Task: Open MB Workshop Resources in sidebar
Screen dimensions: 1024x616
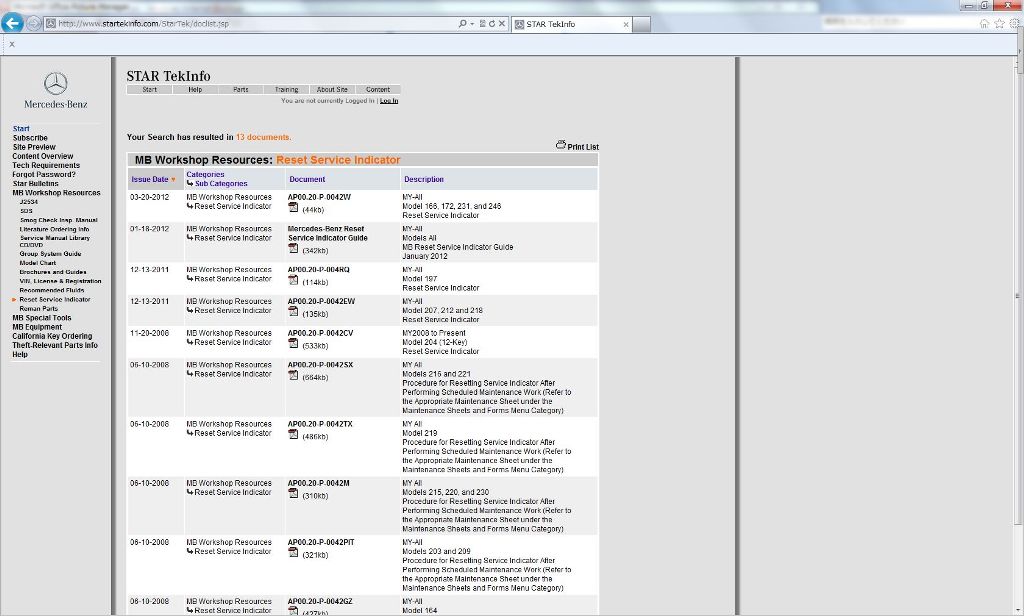Action: pyautogui.click(x=56, y=193)
